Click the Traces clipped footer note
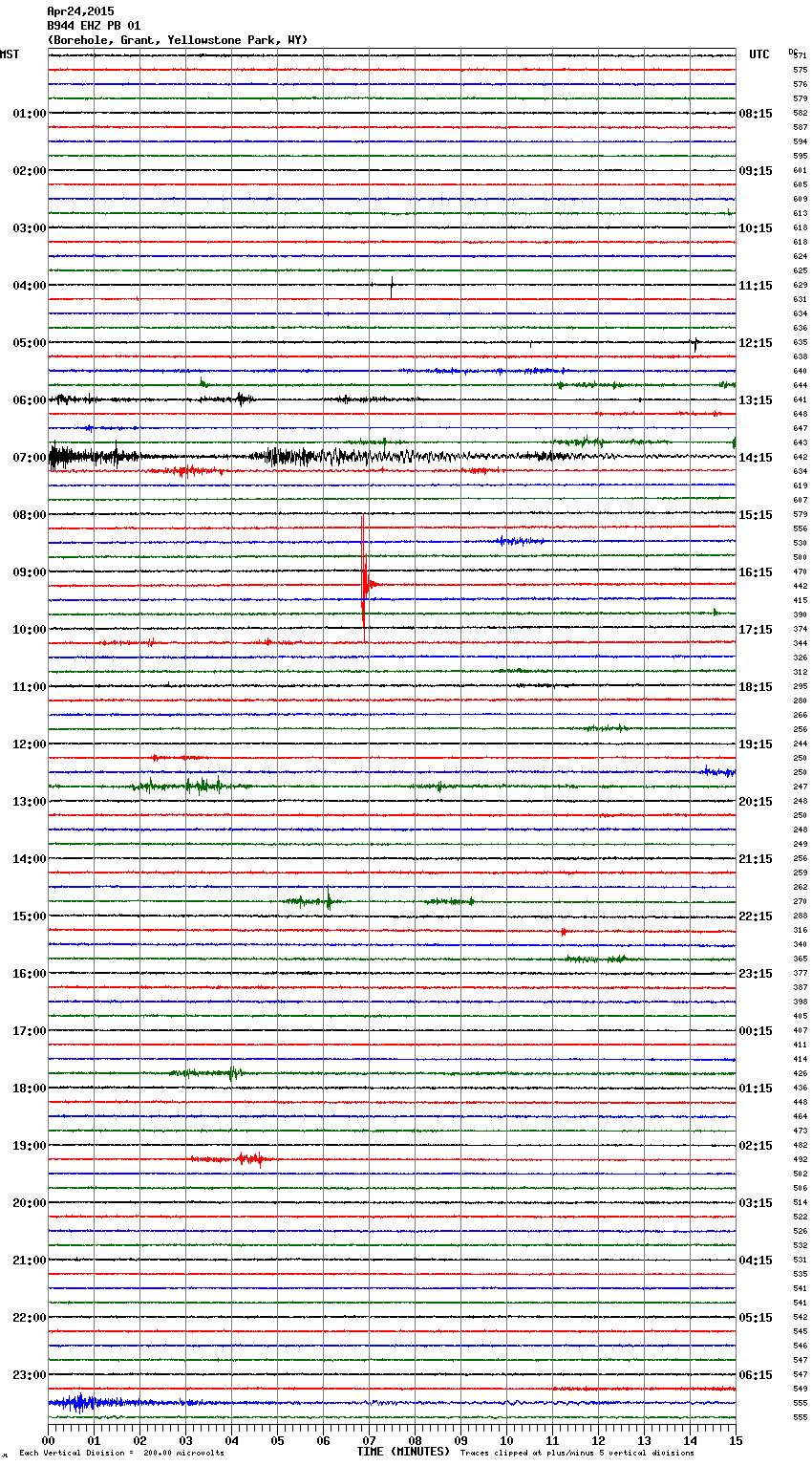 pos(577,1453)
